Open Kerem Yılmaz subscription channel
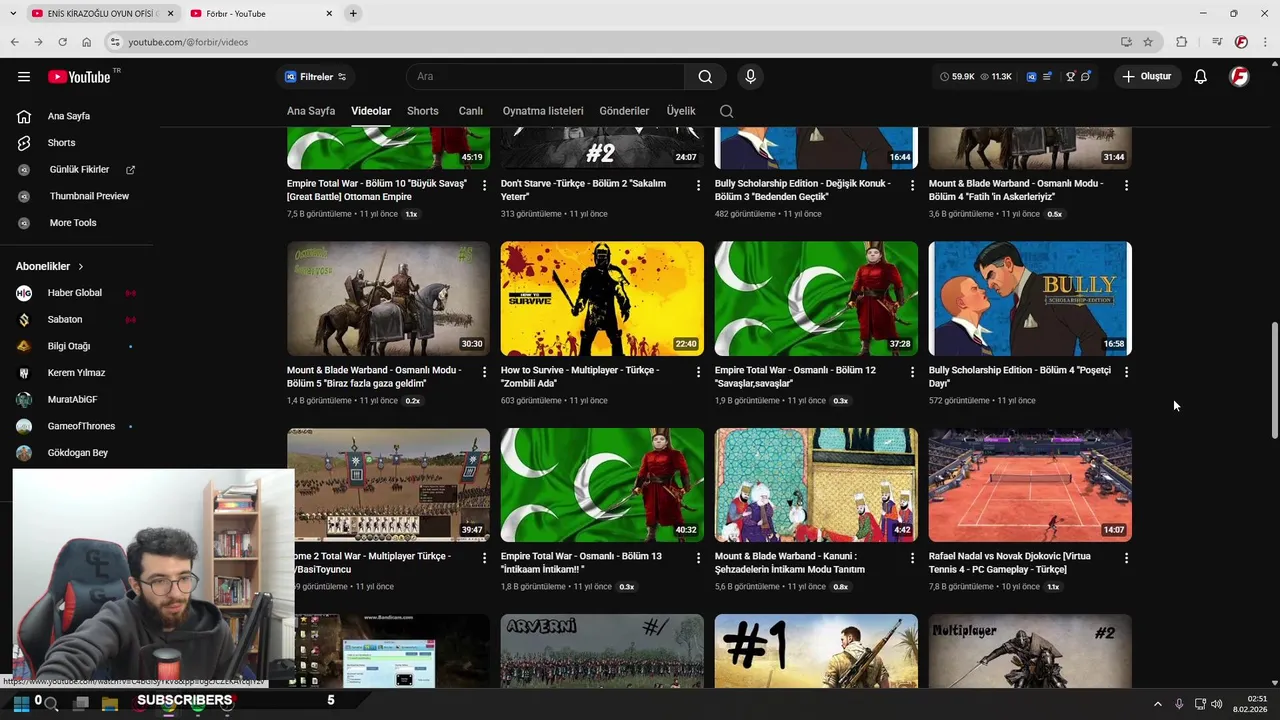1280x720 pixels. [x=78, y=373]
